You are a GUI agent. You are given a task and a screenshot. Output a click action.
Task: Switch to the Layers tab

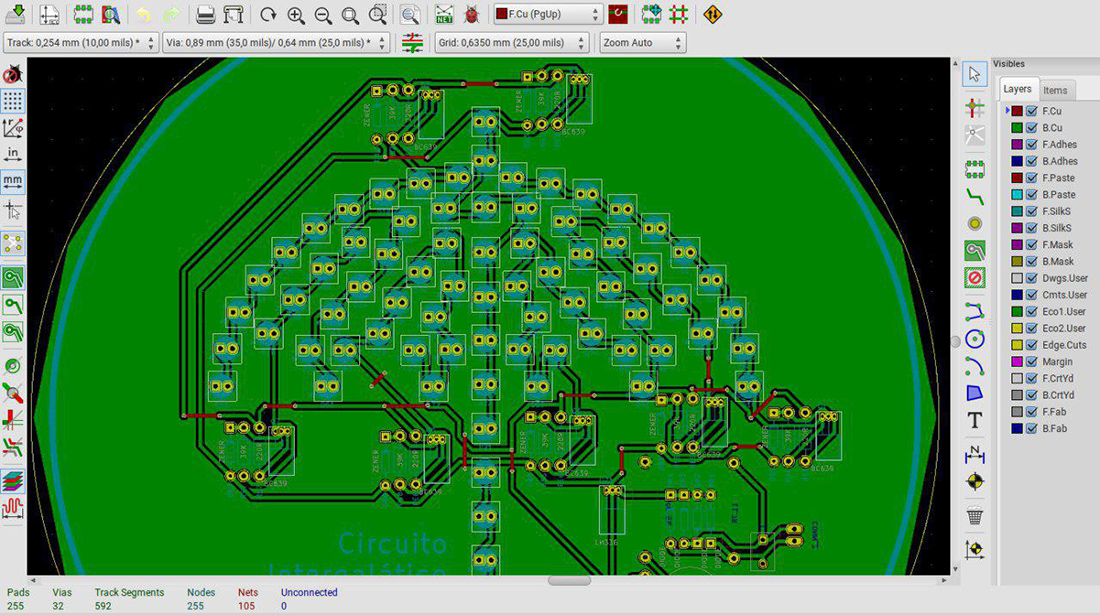[x=1017, y=89]
